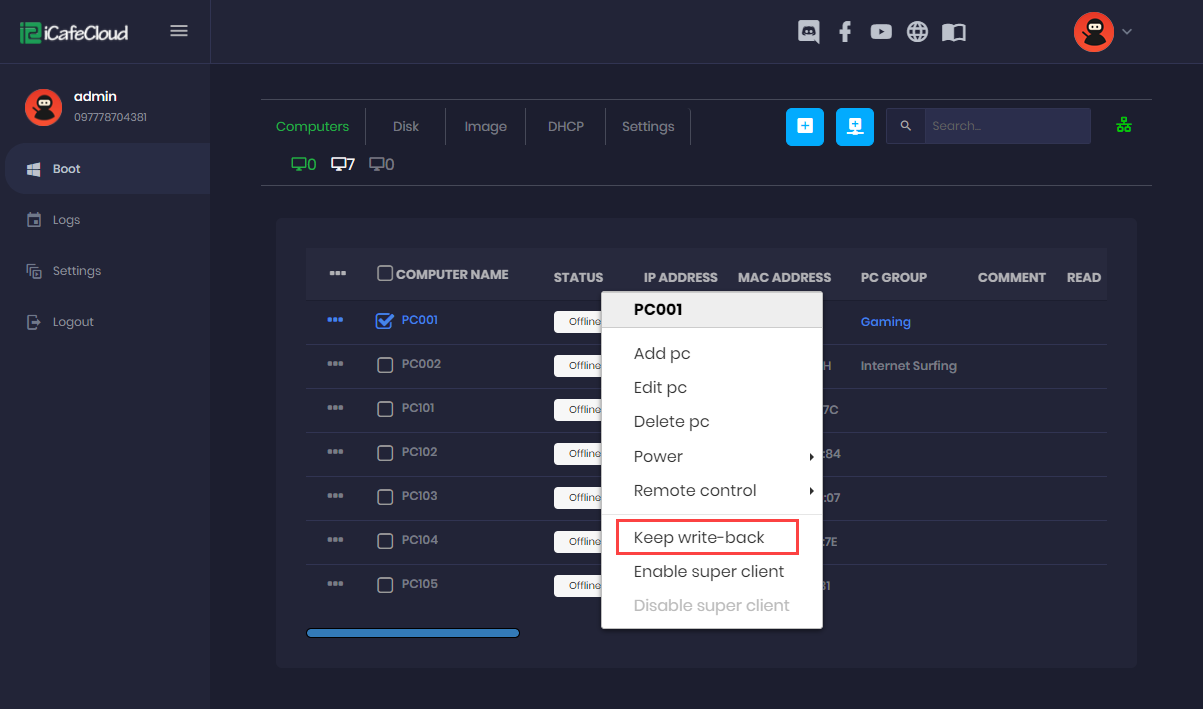Select all computers via the header checkbox
Screen dimensions: 1203x709
point(384,273)
